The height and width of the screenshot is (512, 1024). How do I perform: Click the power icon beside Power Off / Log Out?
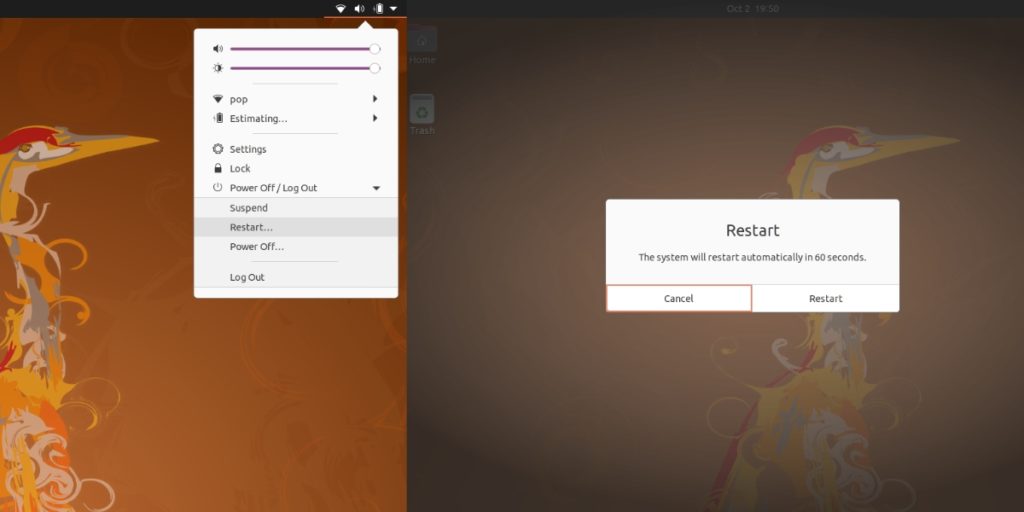pos(218,187)
